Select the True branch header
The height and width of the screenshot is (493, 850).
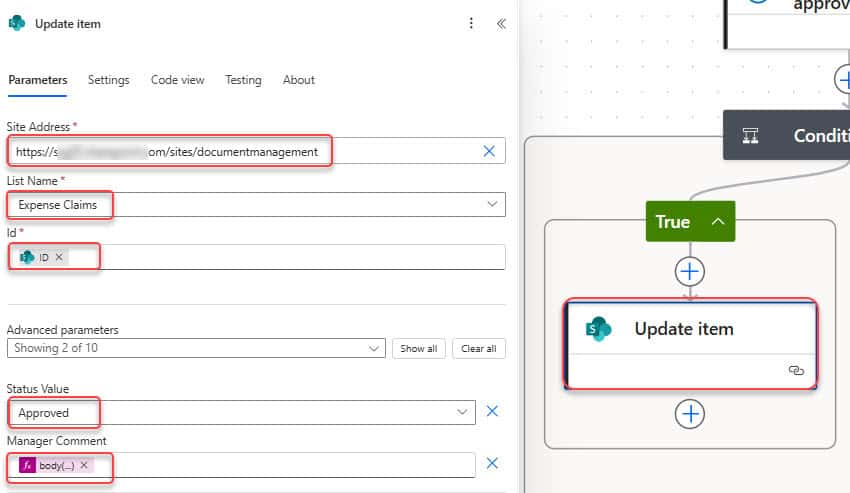tap(690, 221)
